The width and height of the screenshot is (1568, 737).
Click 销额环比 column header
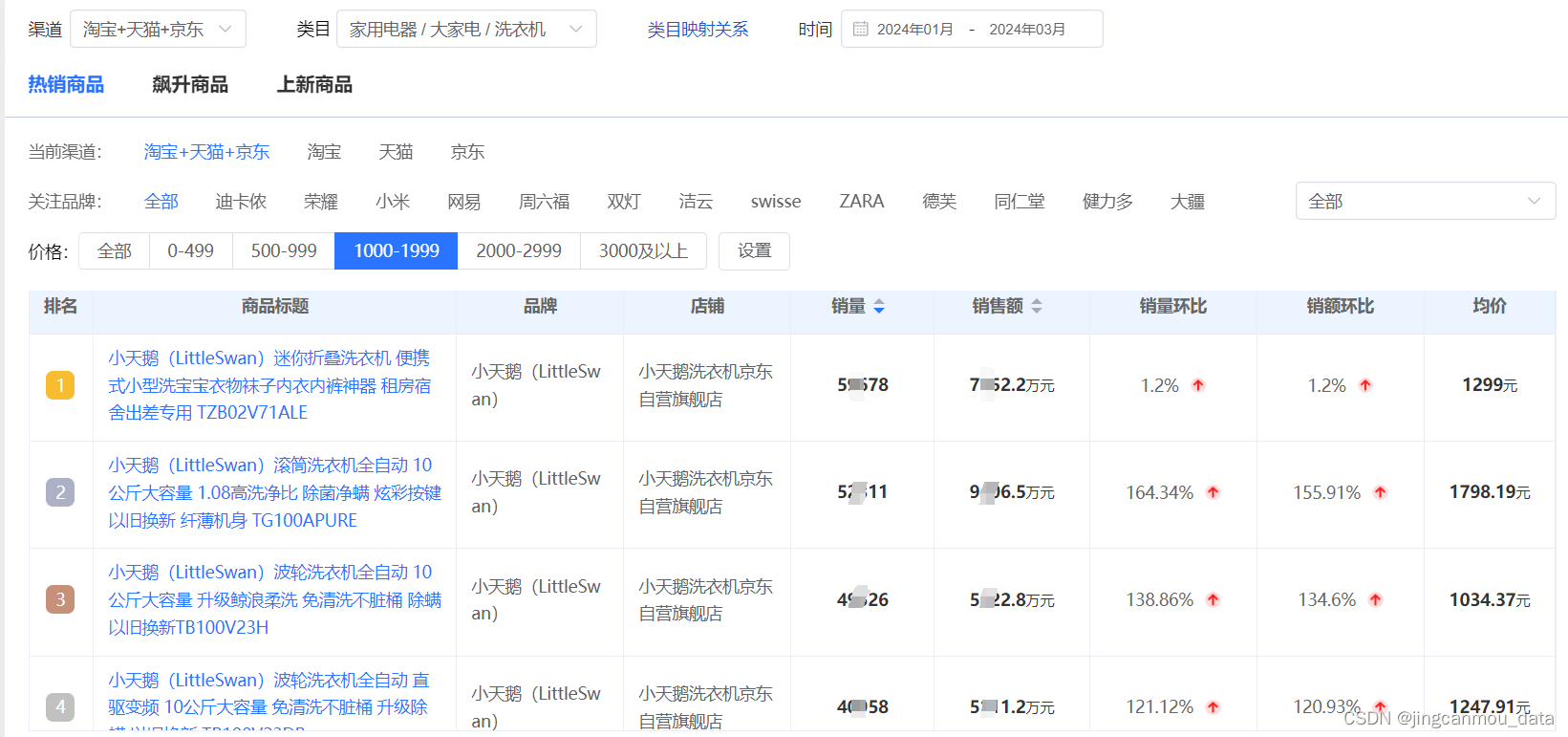1341,306
